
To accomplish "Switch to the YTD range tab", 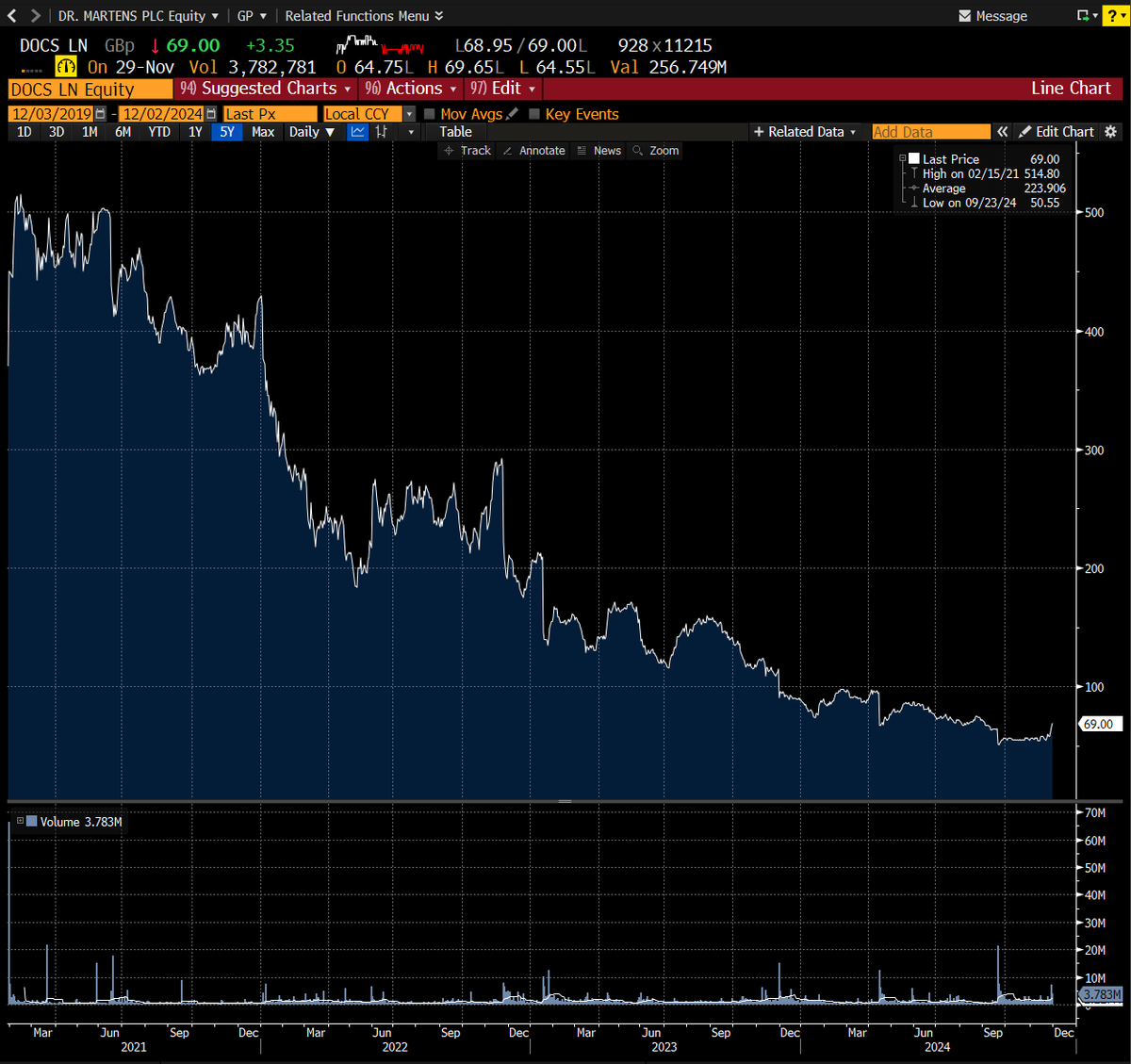I will (158, 132).
